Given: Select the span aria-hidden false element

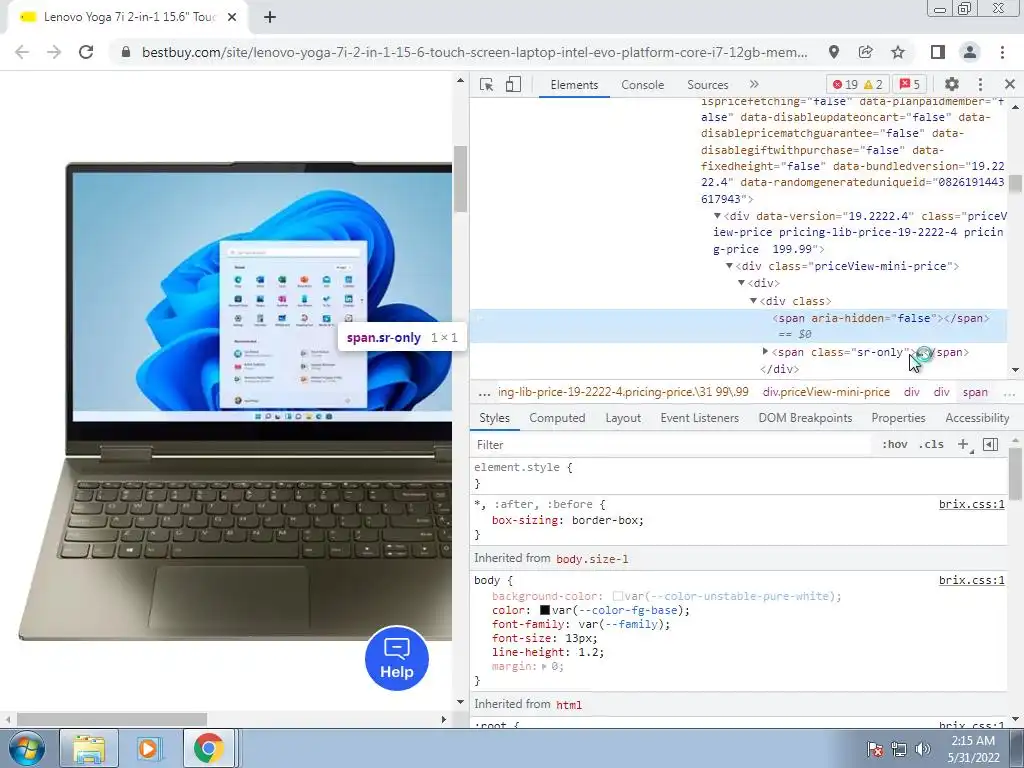Looking at the screenshot, I should click(x=880, y=318).
